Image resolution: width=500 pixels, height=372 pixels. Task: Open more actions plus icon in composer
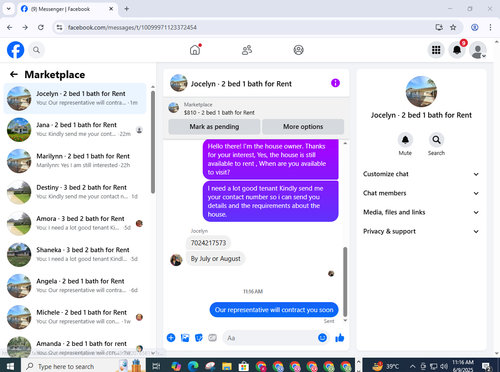pos(171,338)
